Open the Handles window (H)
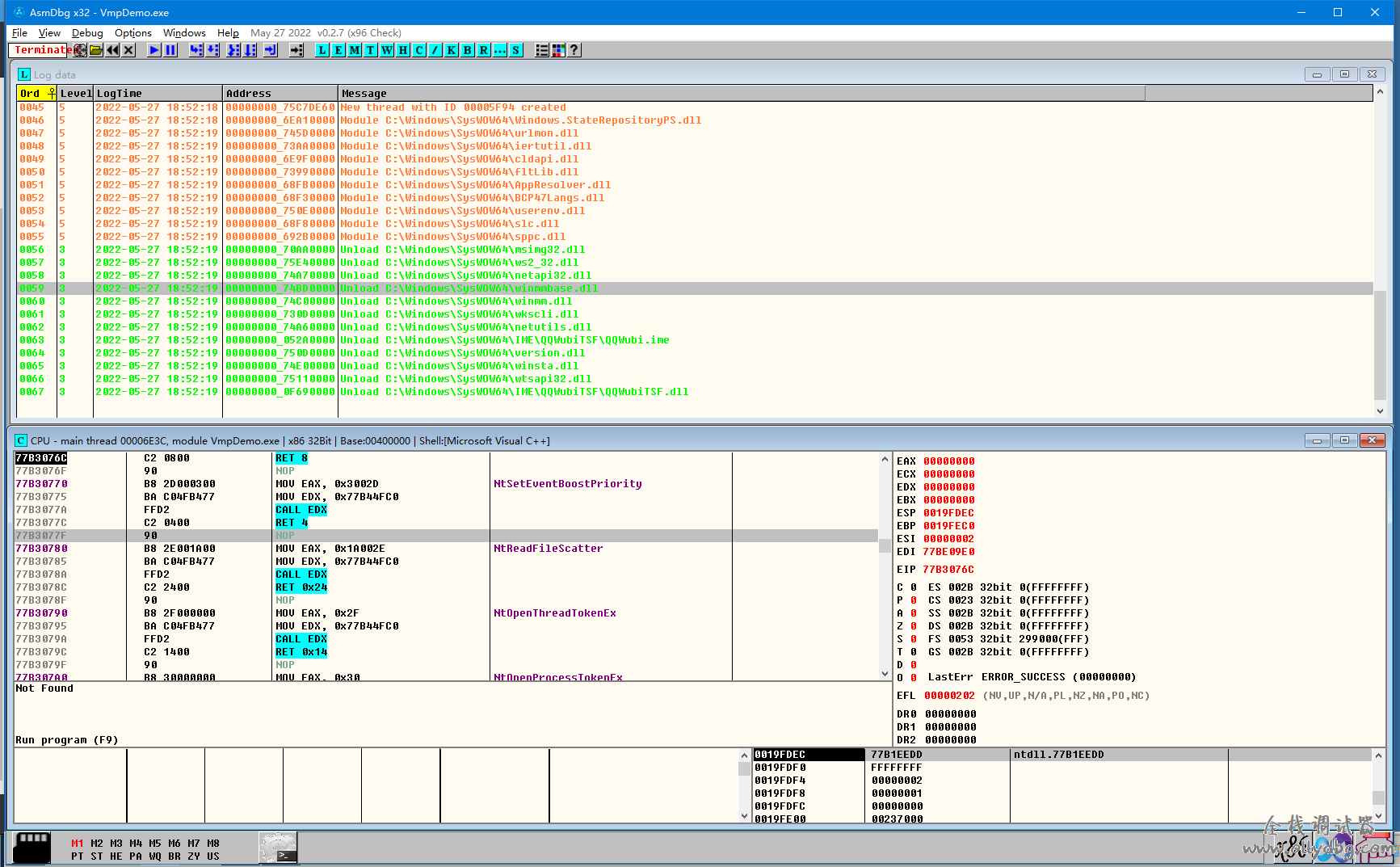This screenshot has height=867, width=1400. pos(403,50)
